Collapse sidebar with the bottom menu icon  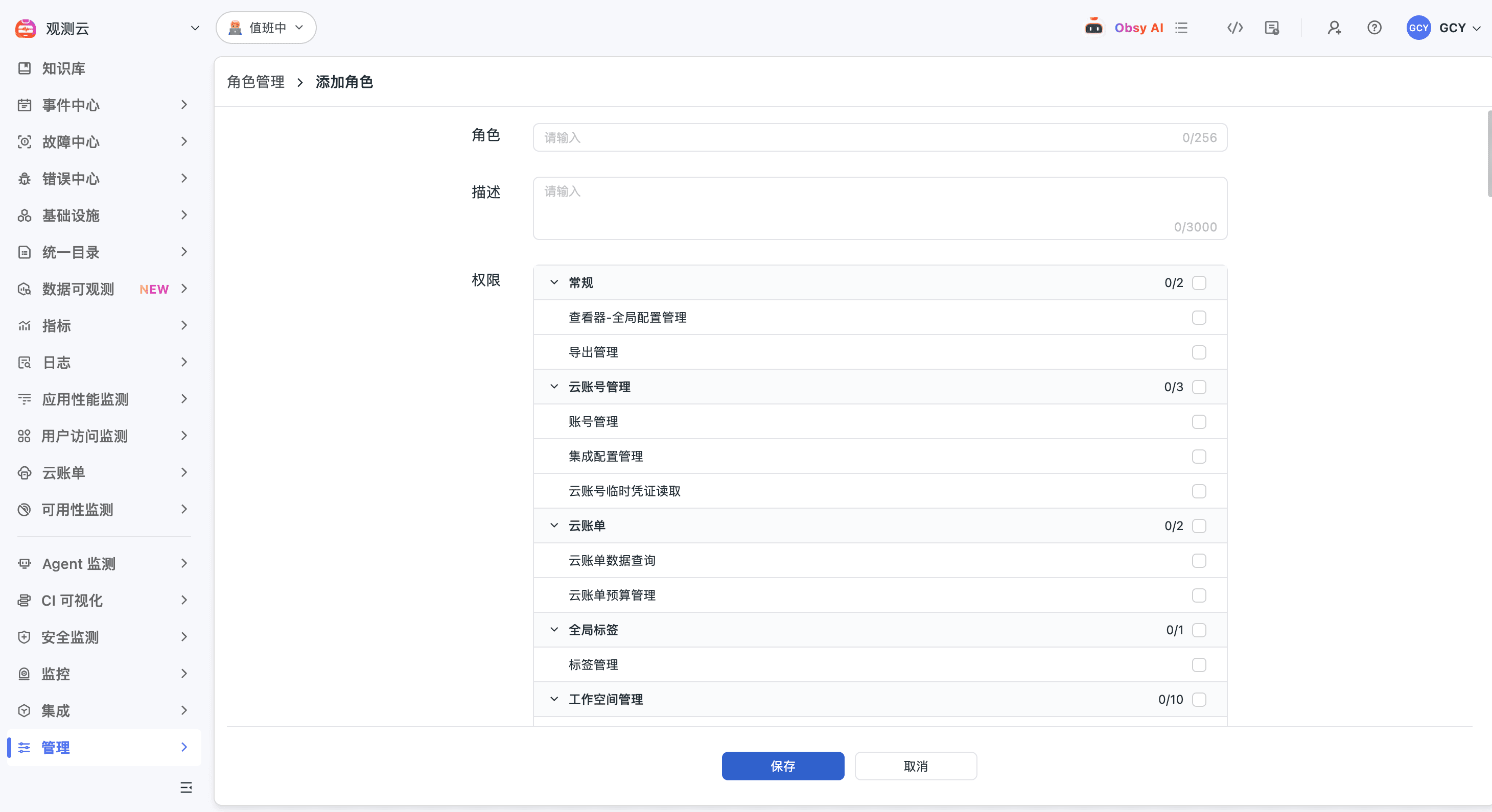[186, 787]
